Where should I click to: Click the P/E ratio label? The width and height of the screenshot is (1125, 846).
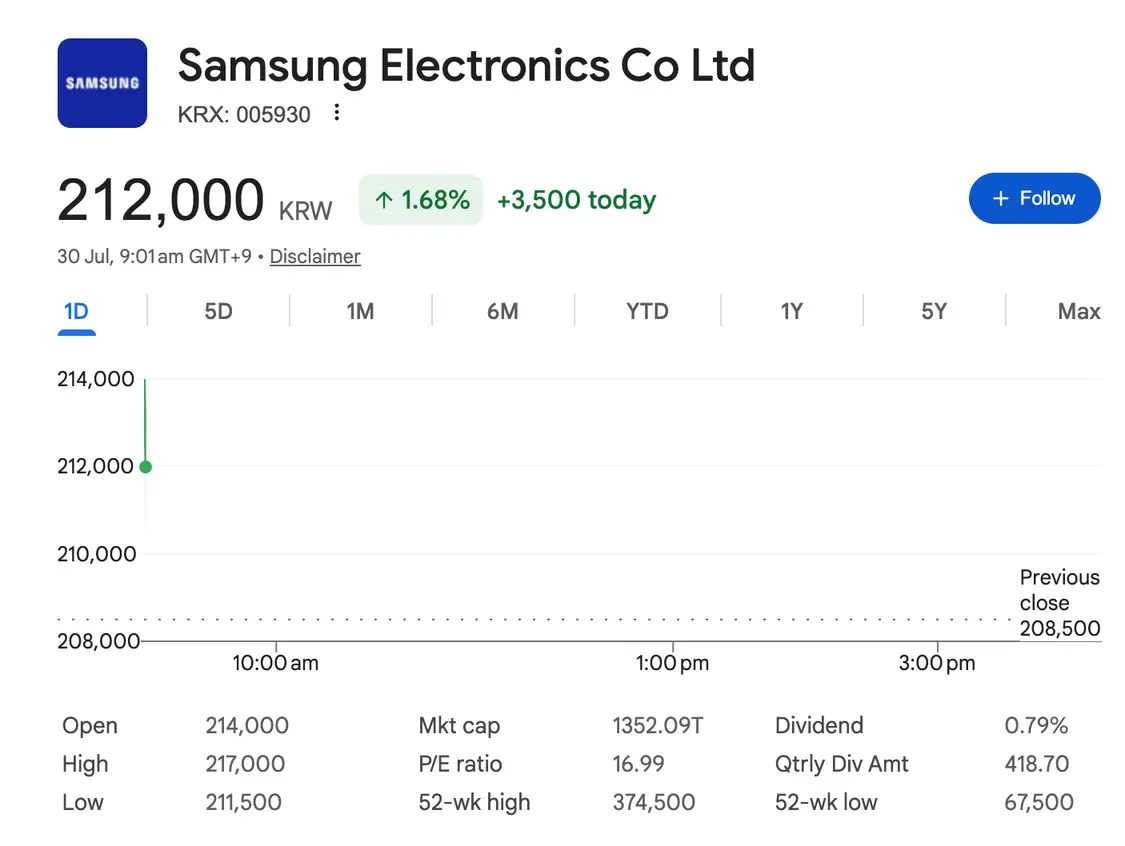(x=460, y=764)
